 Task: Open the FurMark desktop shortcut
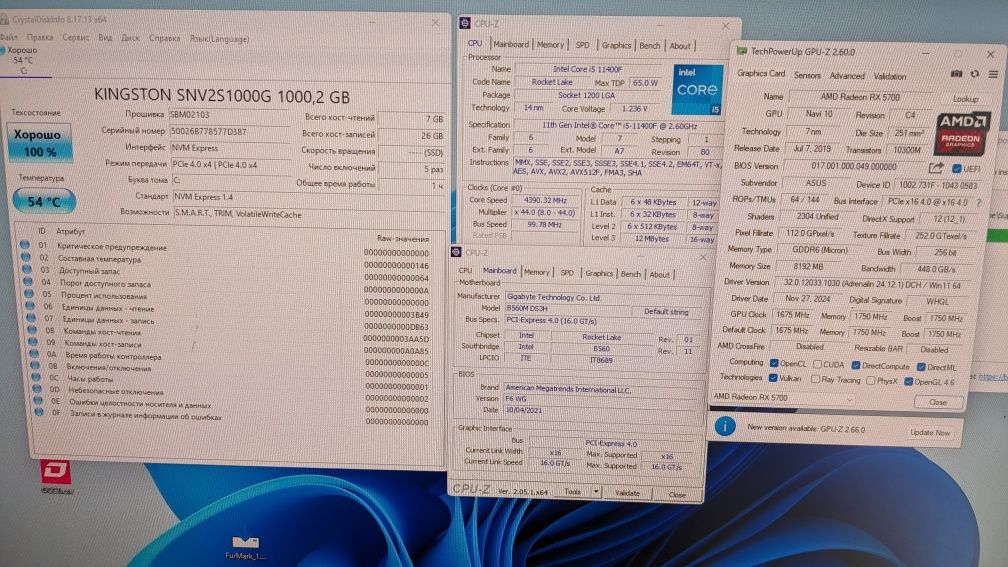[246, 544]
